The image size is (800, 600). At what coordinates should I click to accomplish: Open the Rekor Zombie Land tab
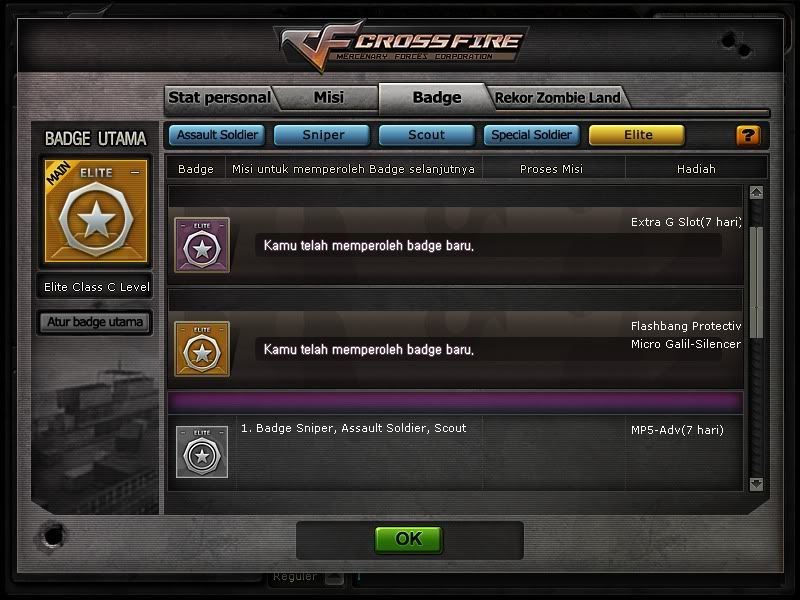[558, 97]
